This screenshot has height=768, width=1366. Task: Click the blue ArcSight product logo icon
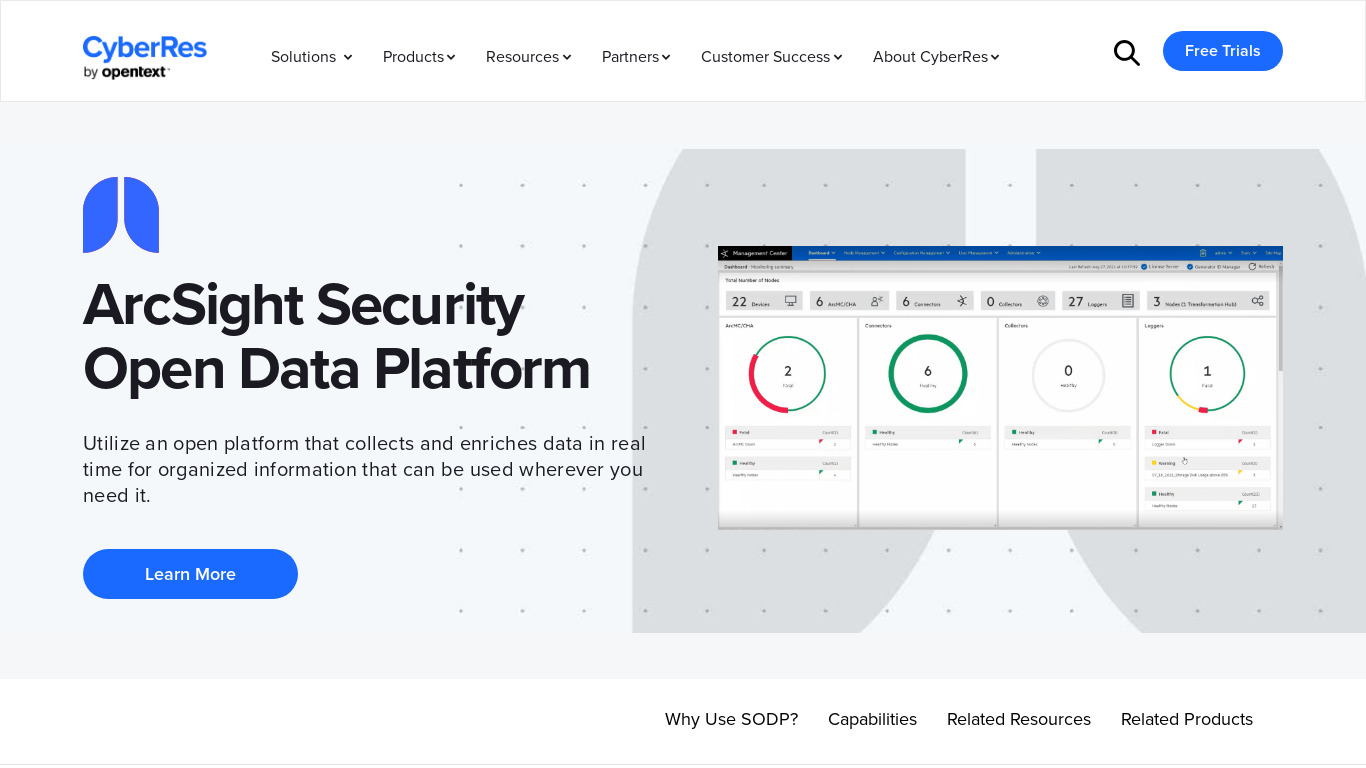pyautogui.click(x=121, y=215)
